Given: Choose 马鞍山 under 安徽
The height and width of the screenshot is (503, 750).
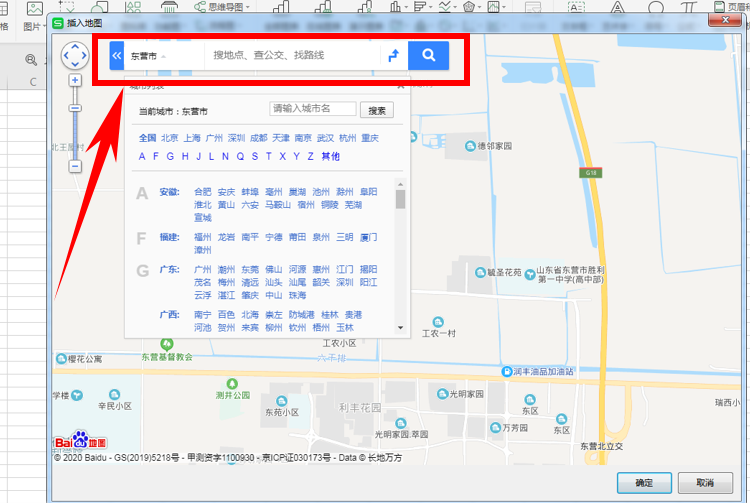Looking at the screenshot, I should point(278,205).
